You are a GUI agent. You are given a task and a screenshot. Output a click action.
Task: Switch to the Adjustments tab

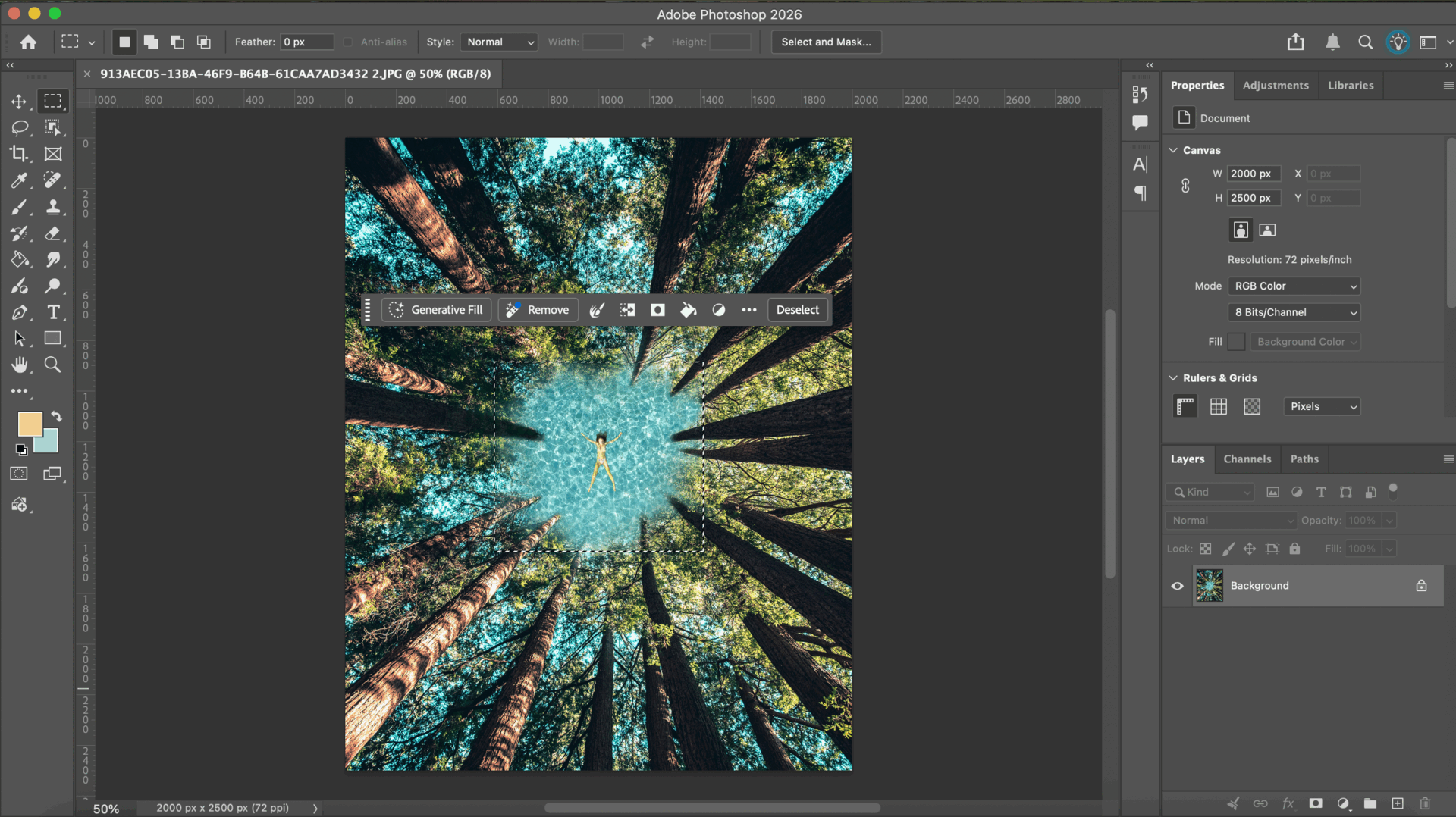tap(1276, 86)
